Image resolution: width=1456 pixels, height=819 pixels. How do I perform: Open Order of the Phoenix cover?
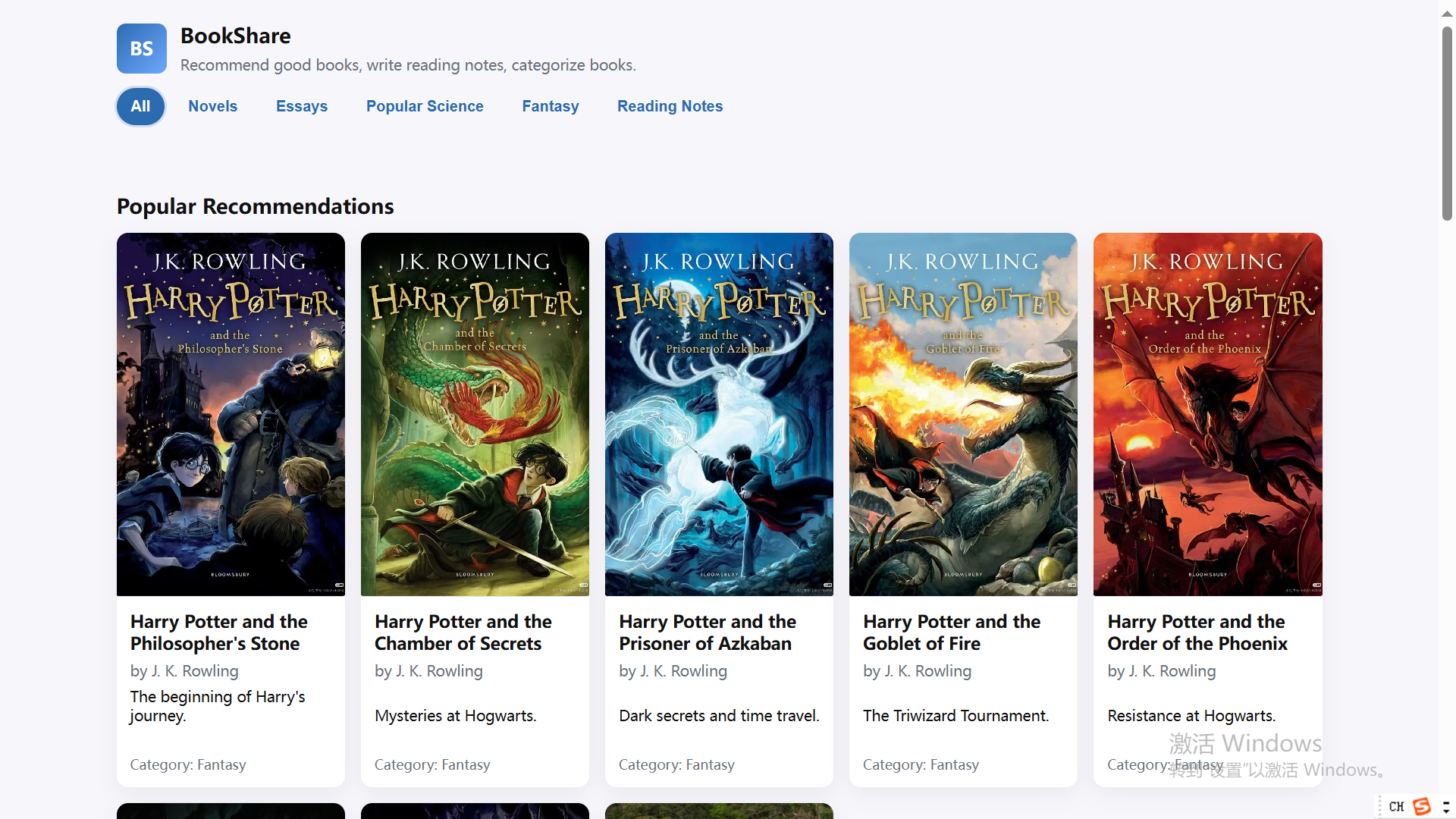click(1207, 414)
